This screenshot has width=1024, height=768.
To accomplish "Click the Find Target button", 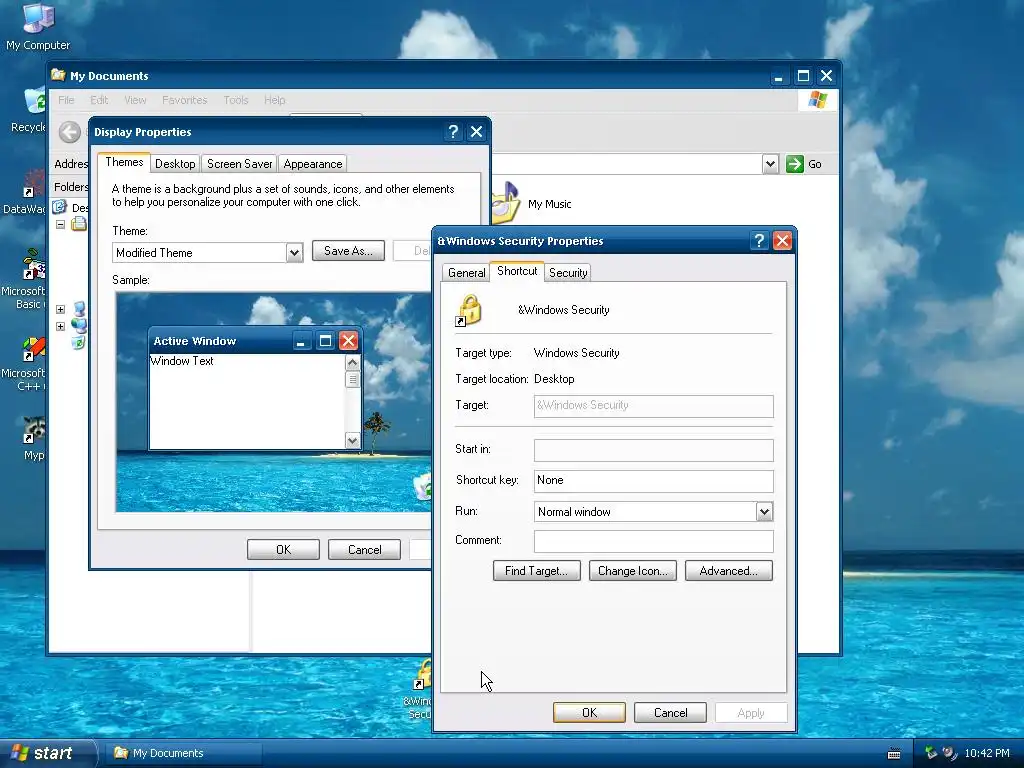I will click(537, 571).
